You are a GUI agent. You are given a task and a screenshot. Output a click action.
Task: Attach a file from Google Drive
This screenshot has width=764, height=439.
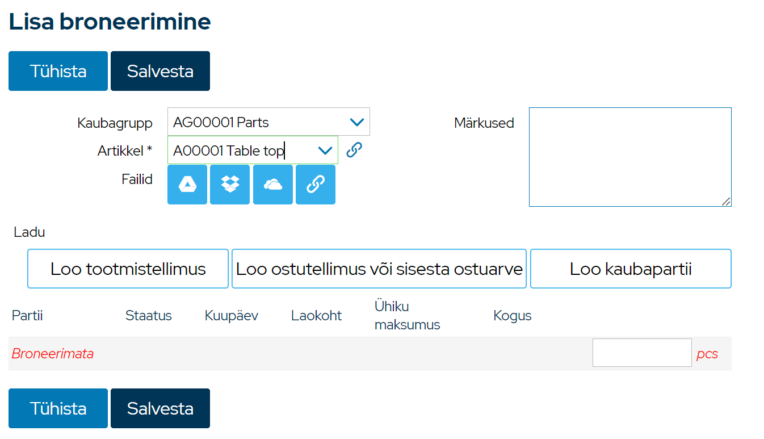[187, 184]
